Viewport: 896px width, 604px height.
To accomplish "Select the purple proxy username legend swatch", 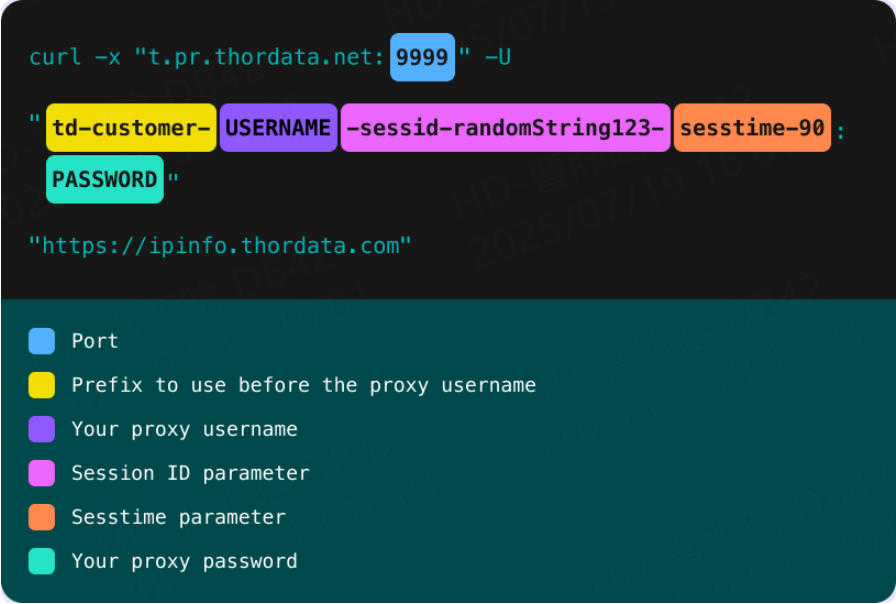I will [x=42, y=429].
